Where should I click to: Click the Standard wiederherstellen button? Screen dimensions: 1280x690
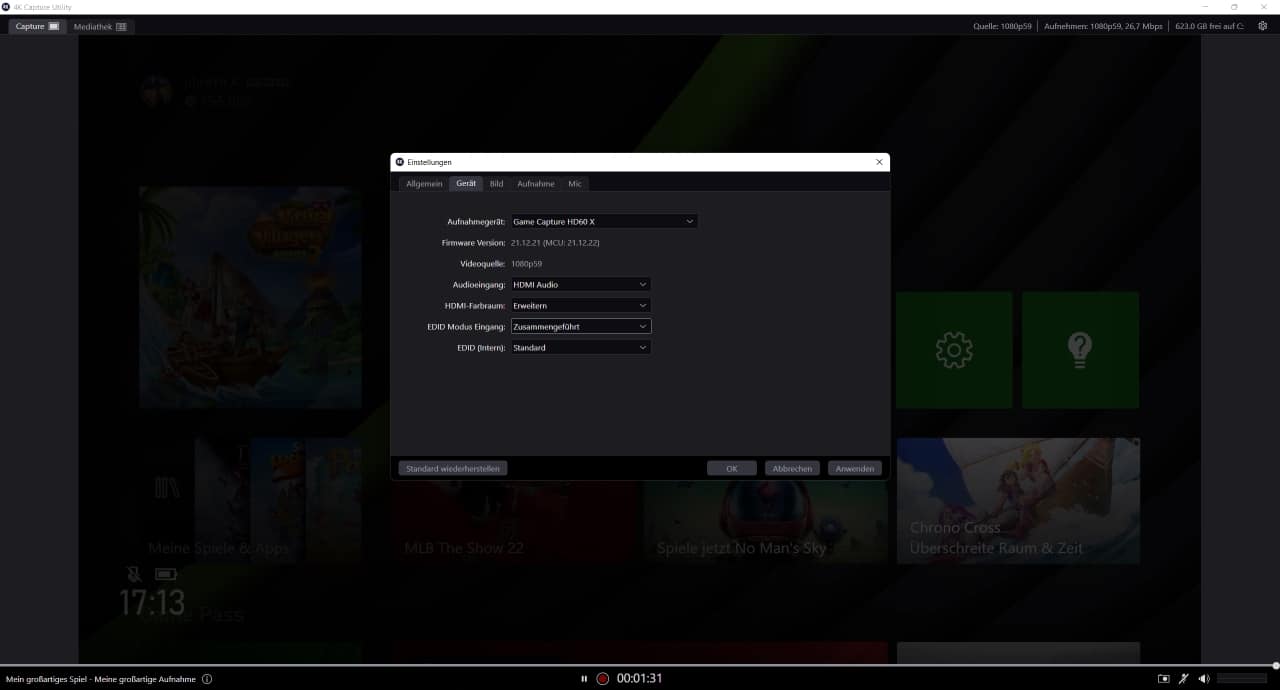point(453,468)
